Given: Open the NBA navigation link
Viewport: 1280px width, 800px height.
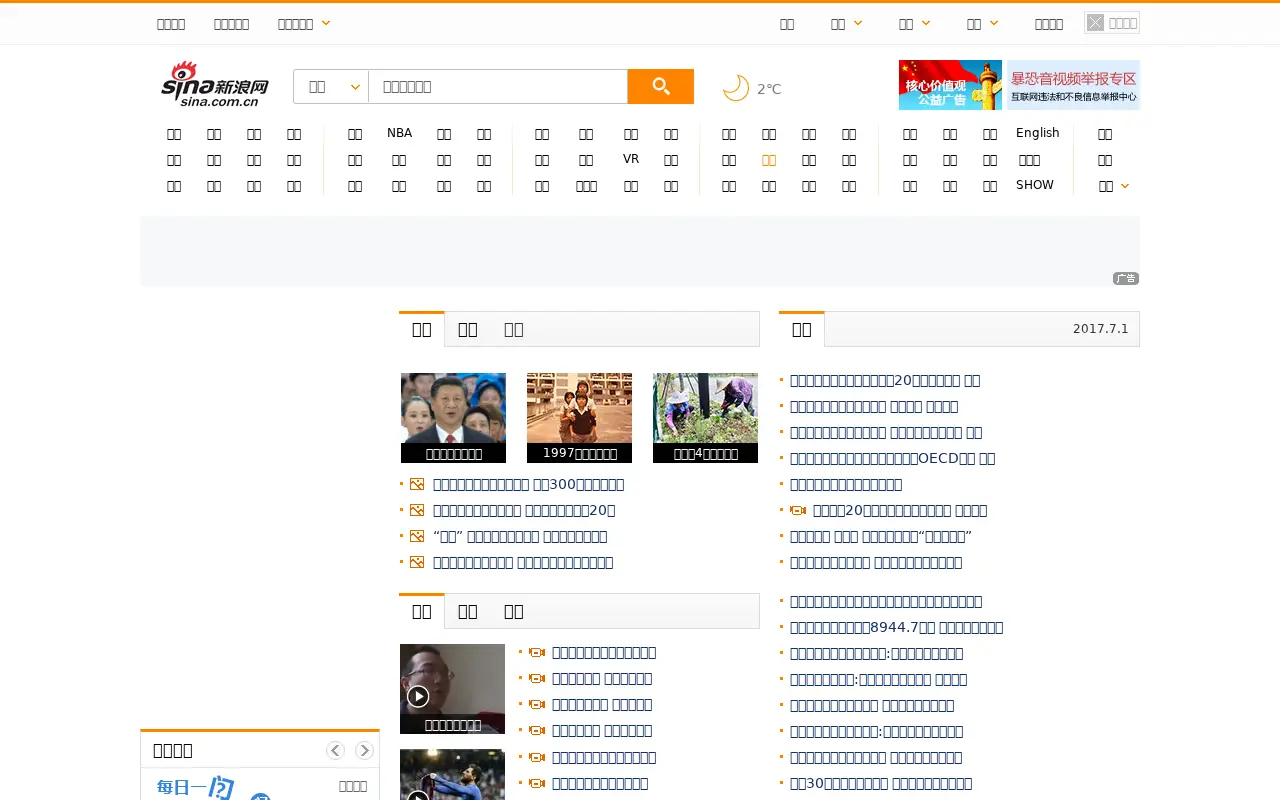Looking at the screenshot, I should coord(399,133).
